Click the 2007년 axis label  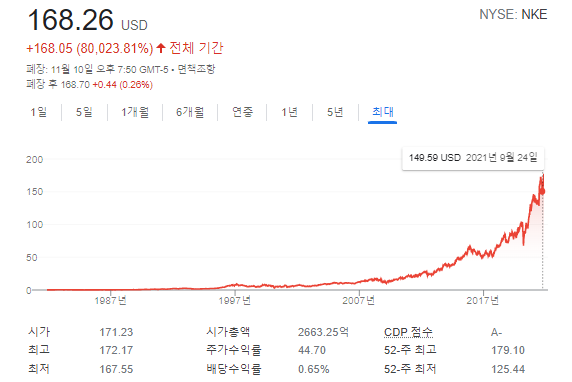359,301
